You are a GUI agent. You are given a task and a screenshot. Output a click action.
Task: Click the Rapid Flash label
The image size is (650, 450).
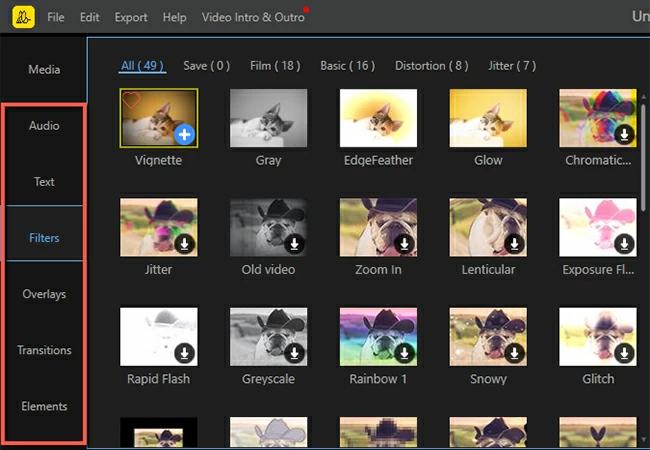click(x=158, y=379)
